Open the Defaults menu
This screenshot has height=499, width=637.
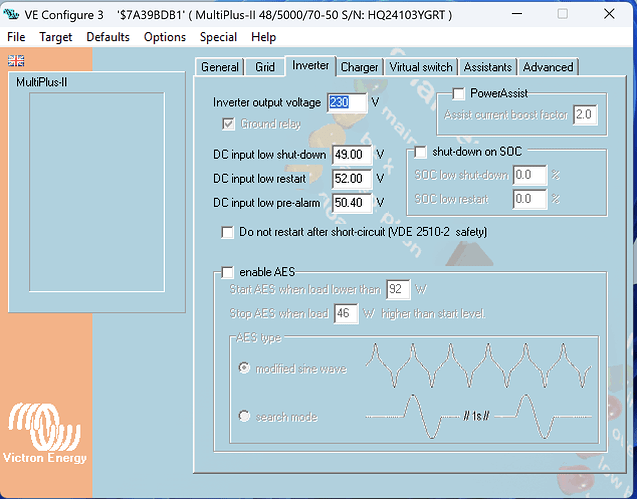point(108,37)
